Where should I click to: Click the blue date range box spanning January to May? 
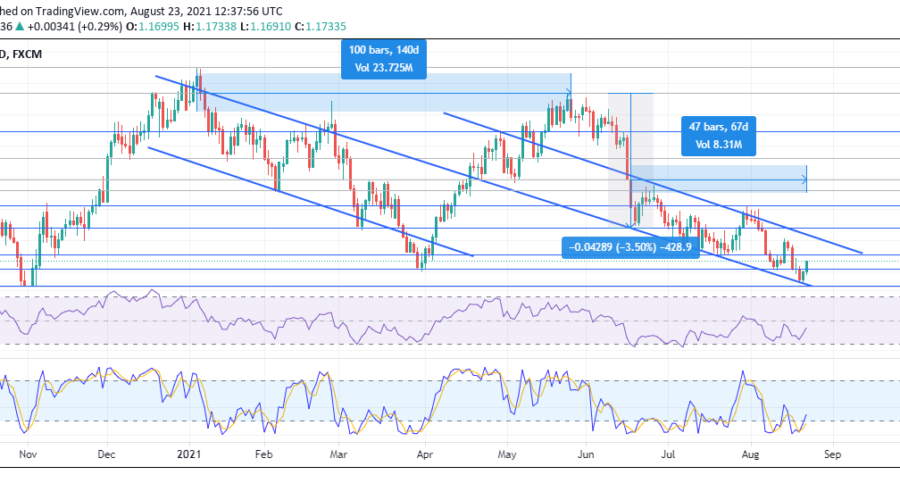point(383,92)
